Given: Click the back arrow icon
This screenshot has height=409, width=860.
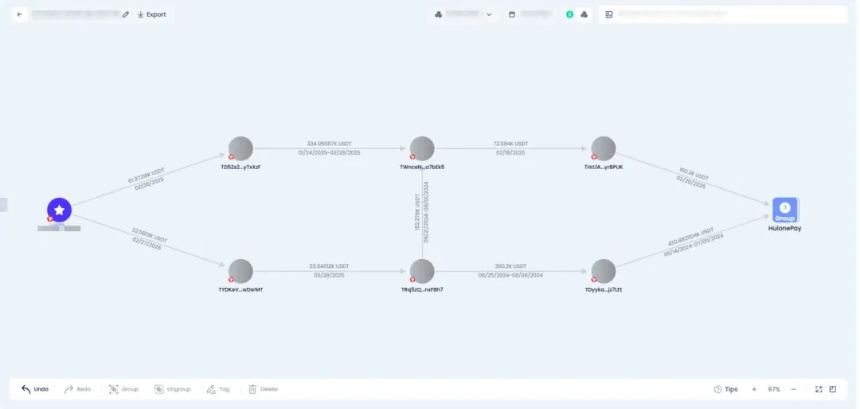Looking at the screenshot, I should [x=19, y=15].
